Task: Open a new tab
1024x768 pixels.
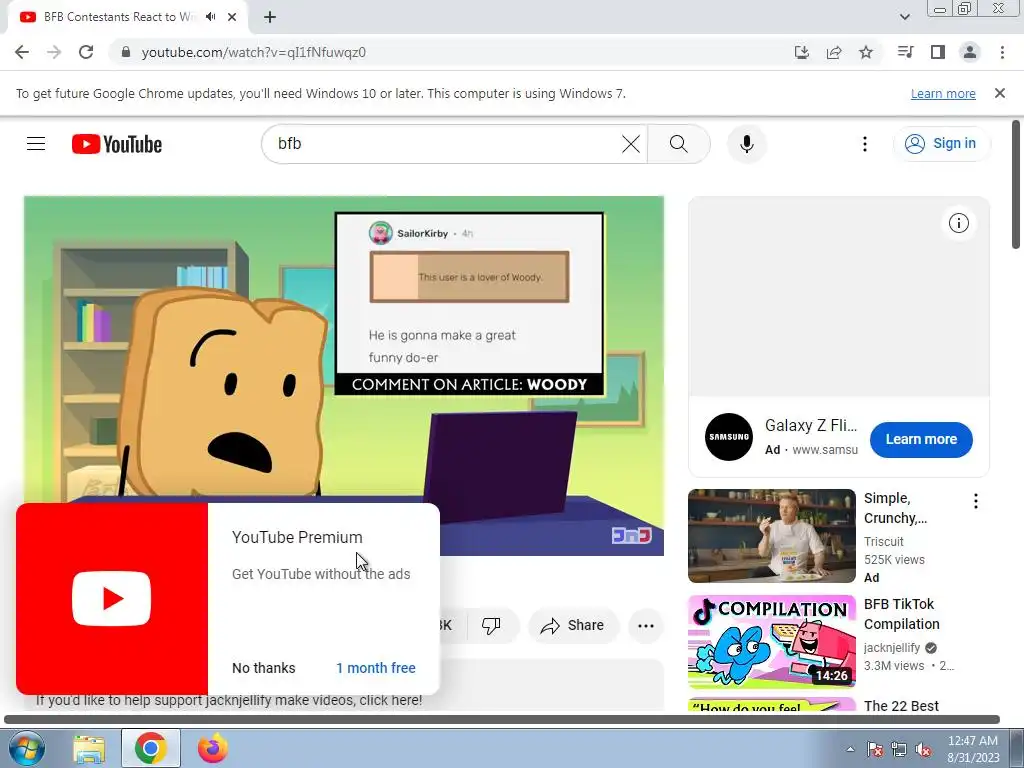Action: 270,17
